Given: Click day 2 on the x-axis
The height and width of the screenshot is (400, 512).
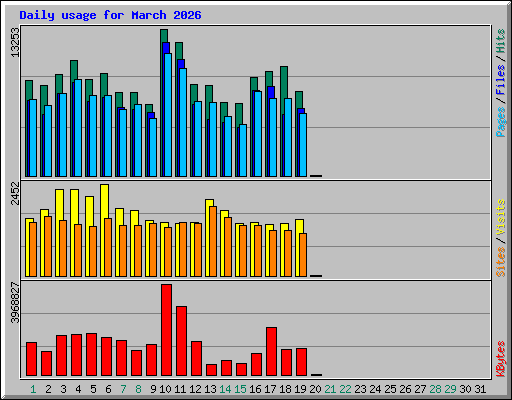Looking at the screenshot, I should click(48, 389).
